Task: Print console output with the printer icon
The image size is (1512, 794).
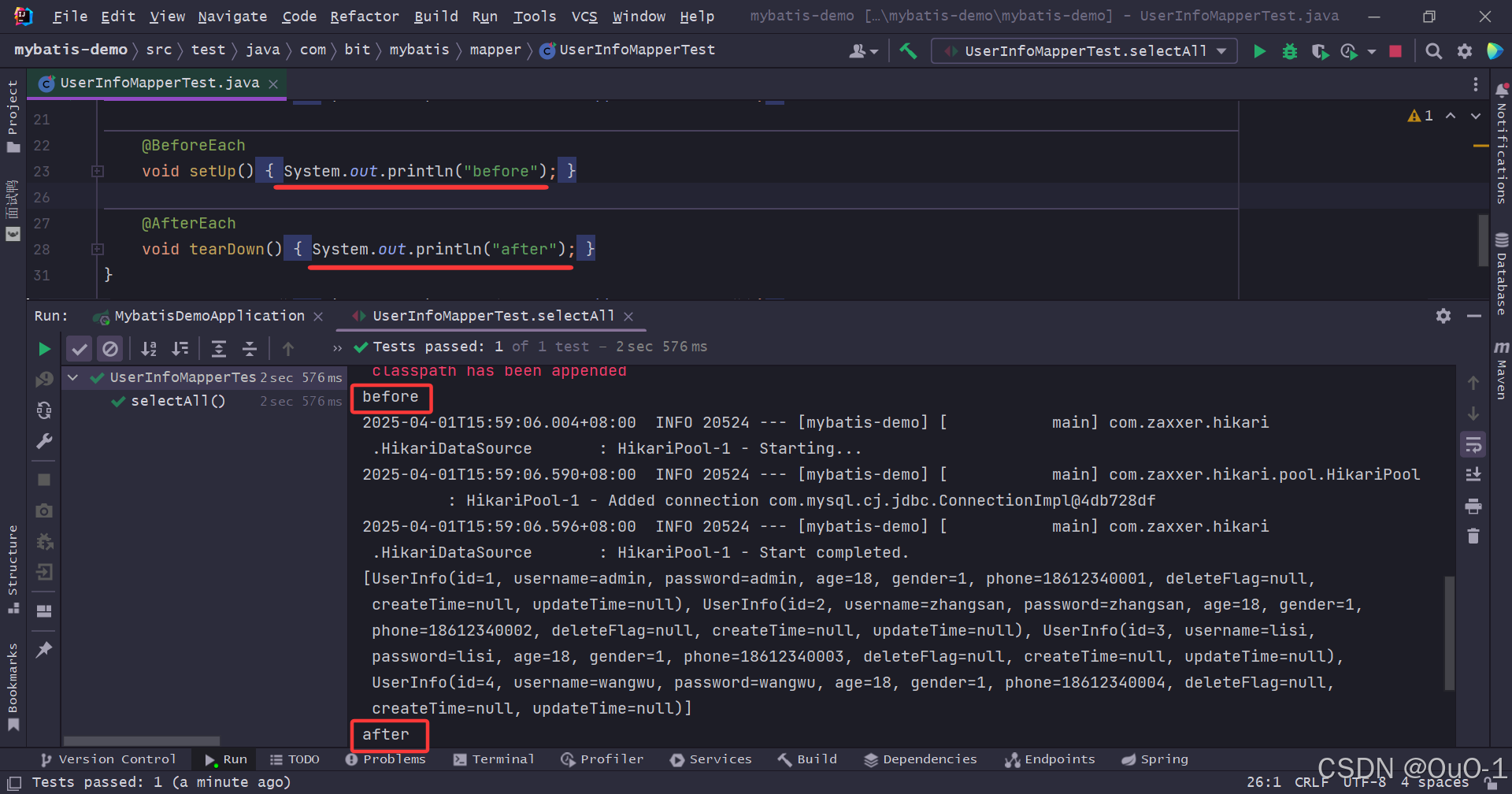Action: point(1473,506)
